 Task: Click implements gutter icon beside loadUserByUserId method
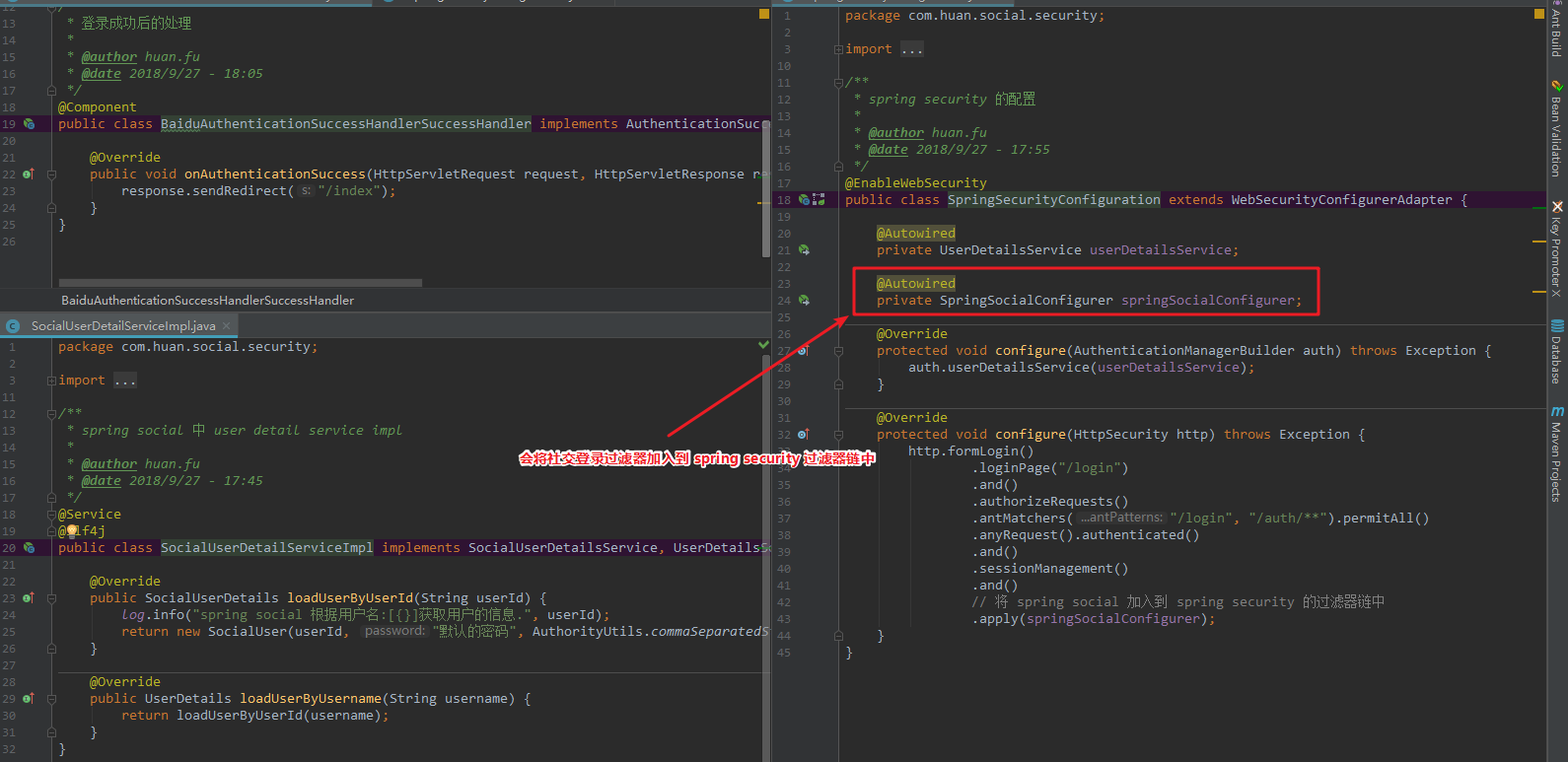29,598
